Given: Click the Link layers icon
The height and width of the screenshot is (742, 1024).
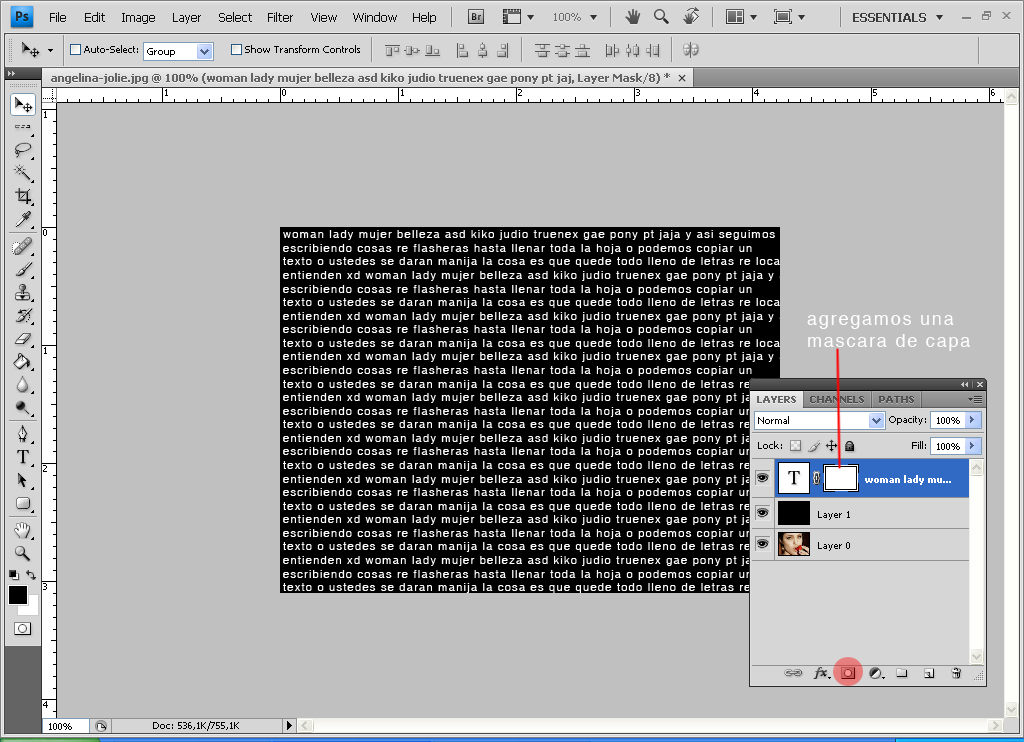Looking at the screenshot, I should (793, 673).
